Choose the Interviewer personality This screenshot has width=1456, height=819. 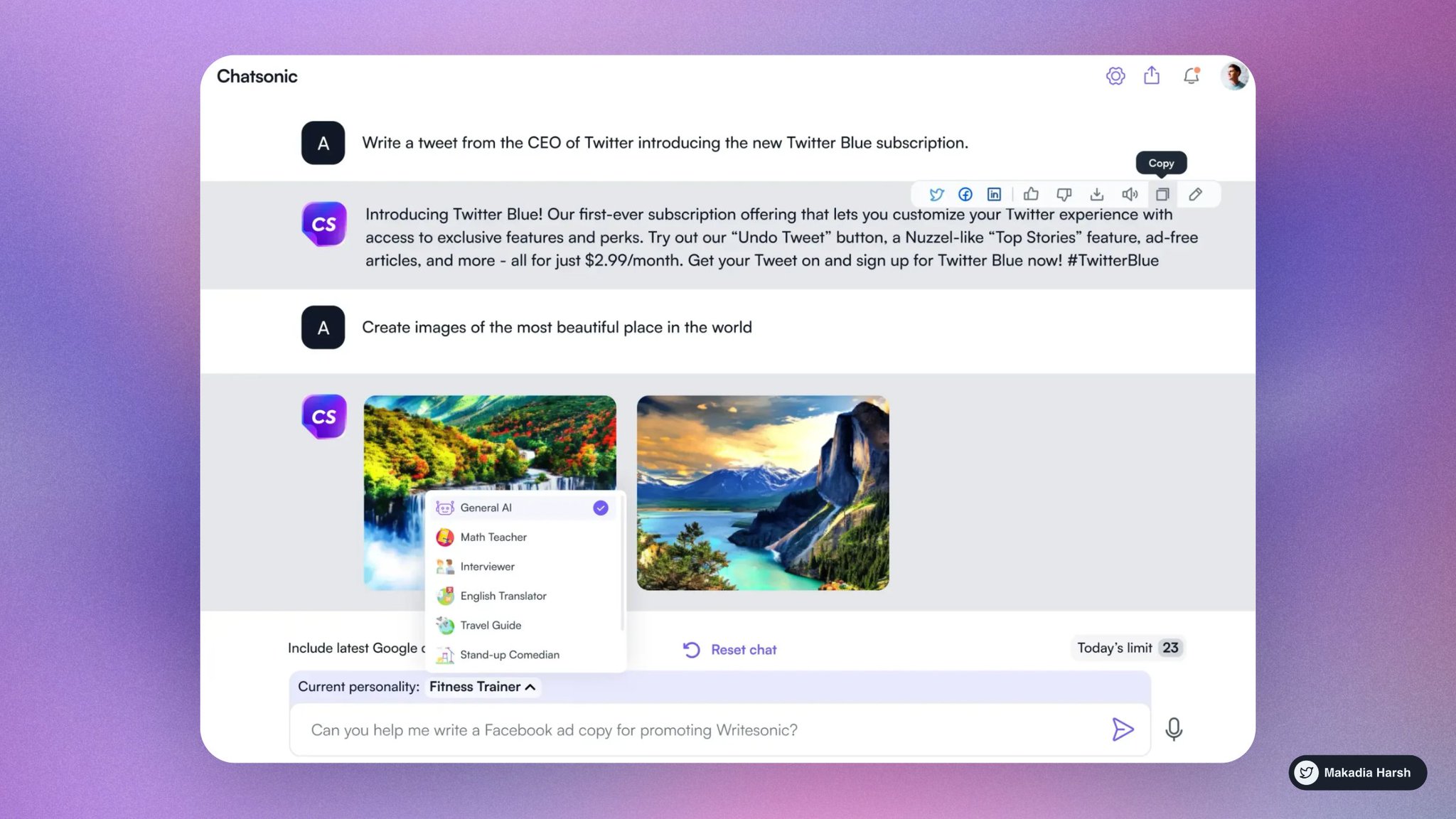tap(524, 567)
